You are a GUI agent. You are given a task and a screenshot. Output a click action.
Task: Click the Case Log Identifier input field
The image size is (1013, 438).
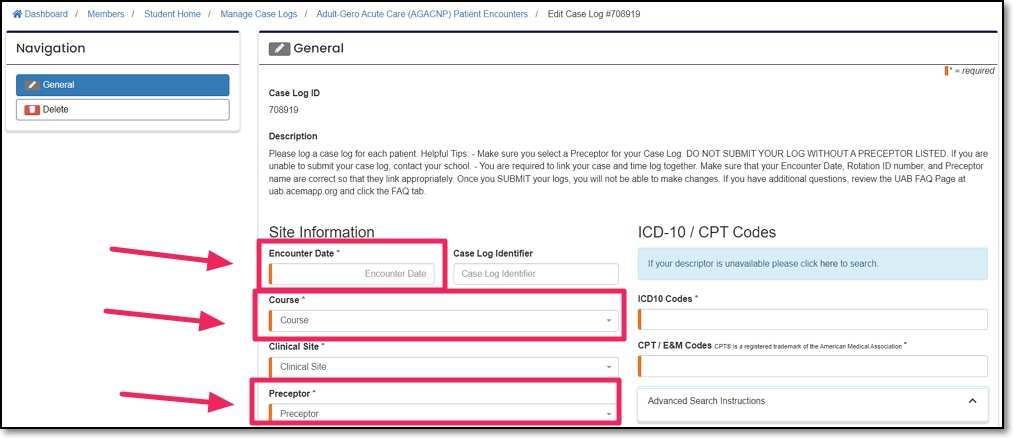(x=536, y=274)
